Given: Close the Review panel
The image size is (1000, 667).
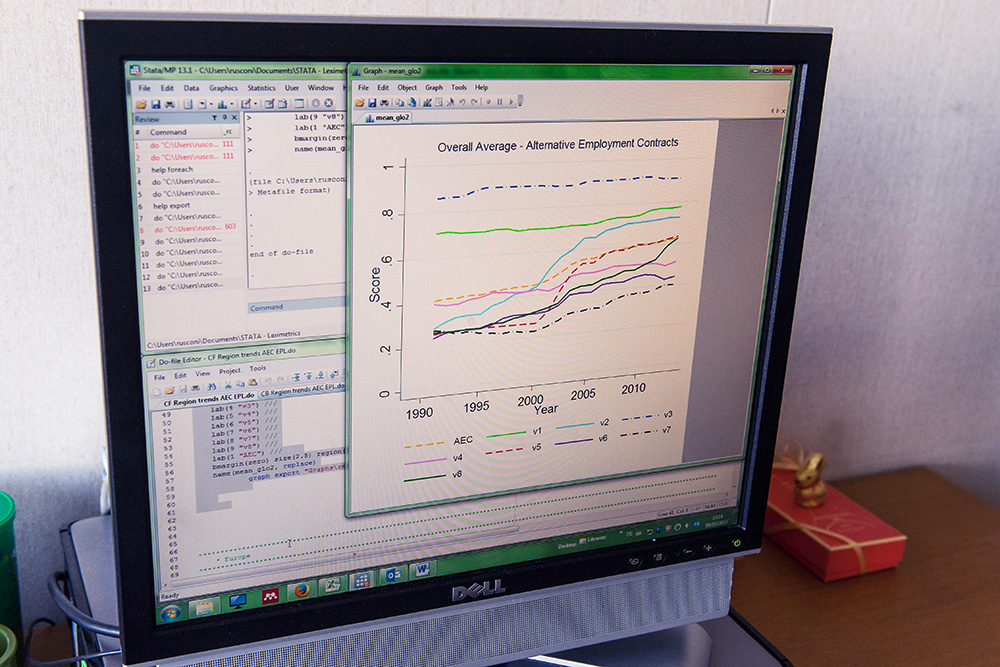Looking at the screenshot, I should tap(234, 118).
